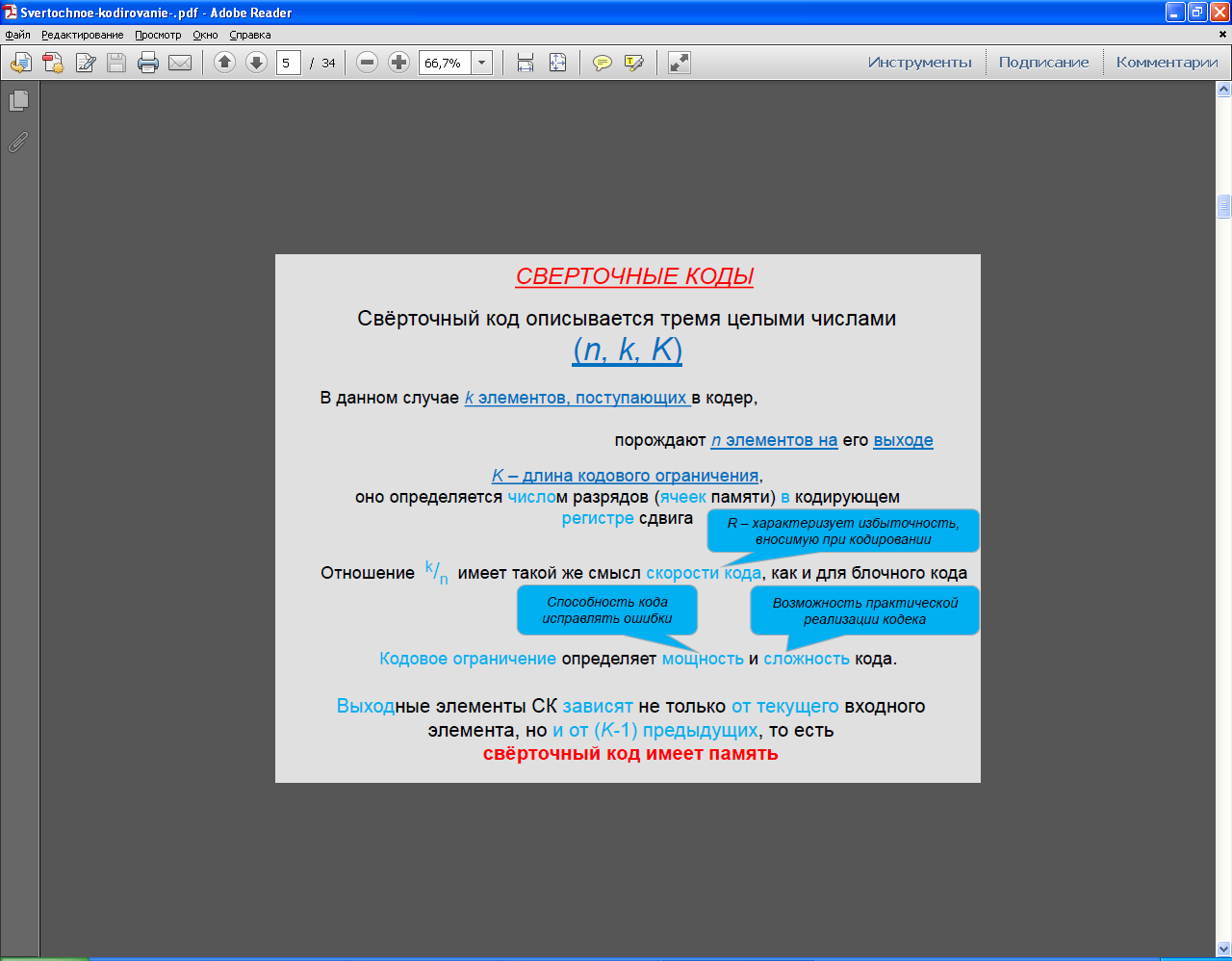The image size is (1232, 961).
Task: Click red text свёрточный код имеет память
Action: click(630, 754)
